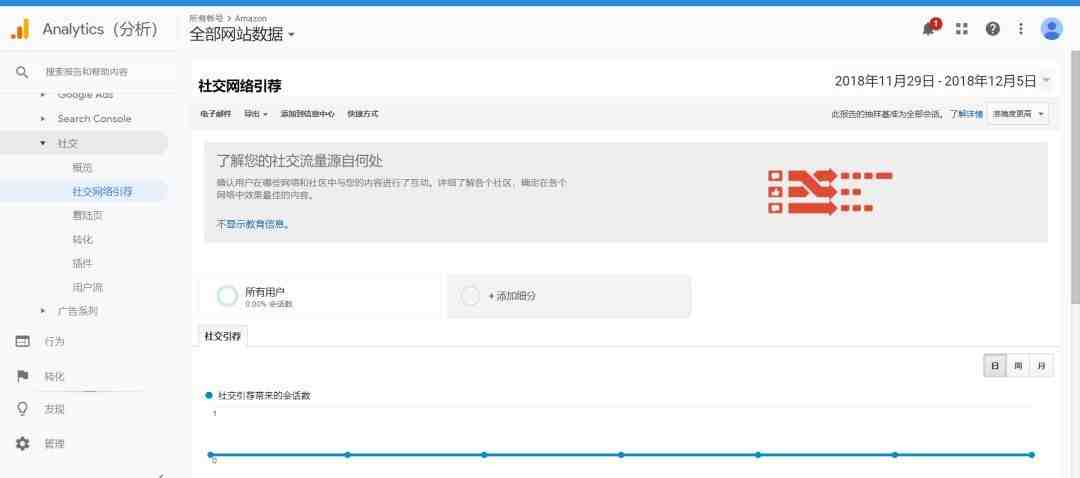Open the 导出 export dropdown
Viewport: 1080px width, 478px height.
point(256,114)
